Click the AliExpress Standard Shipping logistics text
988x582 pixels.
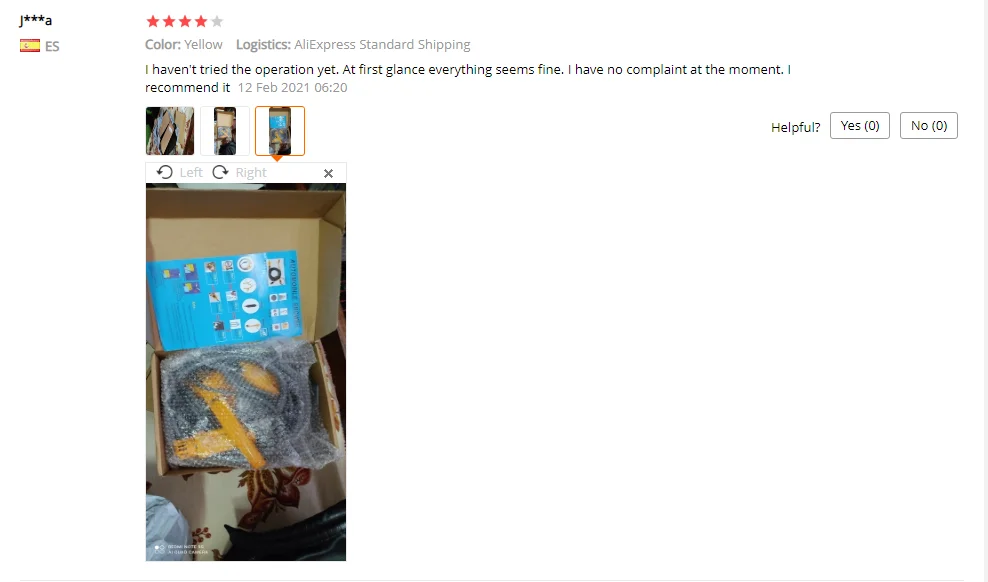[382, 45]
